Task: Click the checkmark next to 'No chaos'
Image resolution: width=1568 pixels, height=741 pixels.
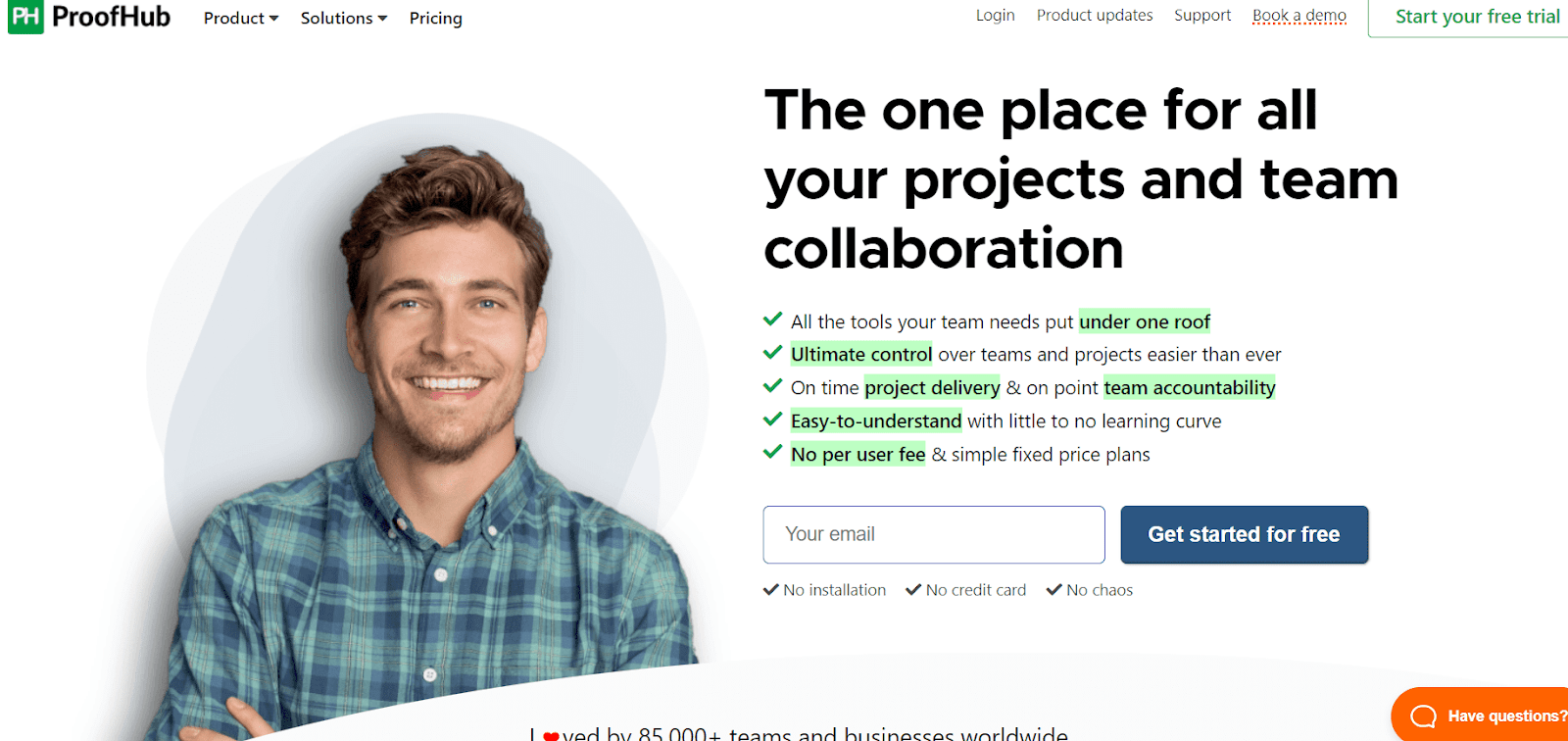Action: (x=1054, y=589)
